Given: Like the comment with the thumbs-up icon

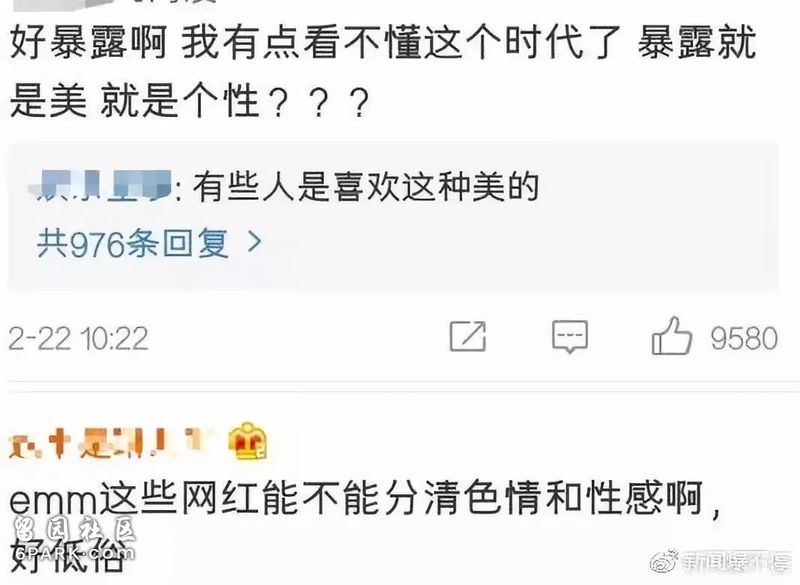Looking at the screenshot, I should [671, 336].
